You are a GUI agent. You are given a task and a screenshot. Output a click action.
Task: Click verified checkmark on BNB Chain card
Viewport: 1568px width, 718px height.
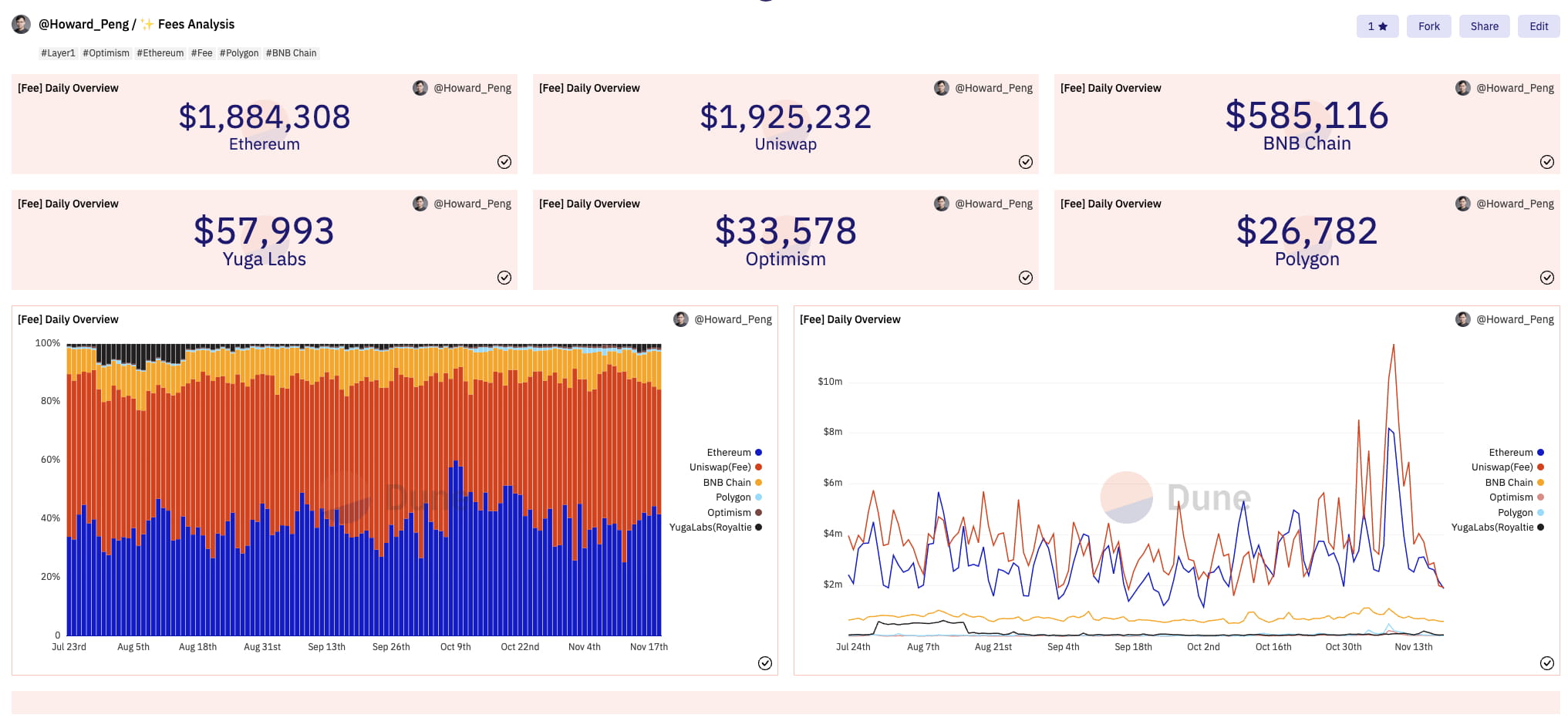point(1546,162)
